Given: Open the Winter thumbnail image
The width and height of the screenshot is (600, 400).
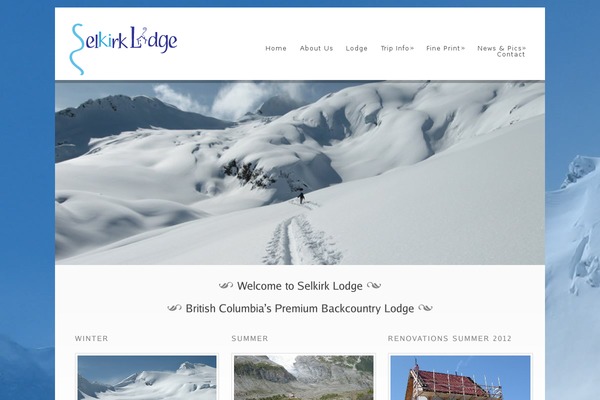Looking at the screenshot, I should point(147,378).
